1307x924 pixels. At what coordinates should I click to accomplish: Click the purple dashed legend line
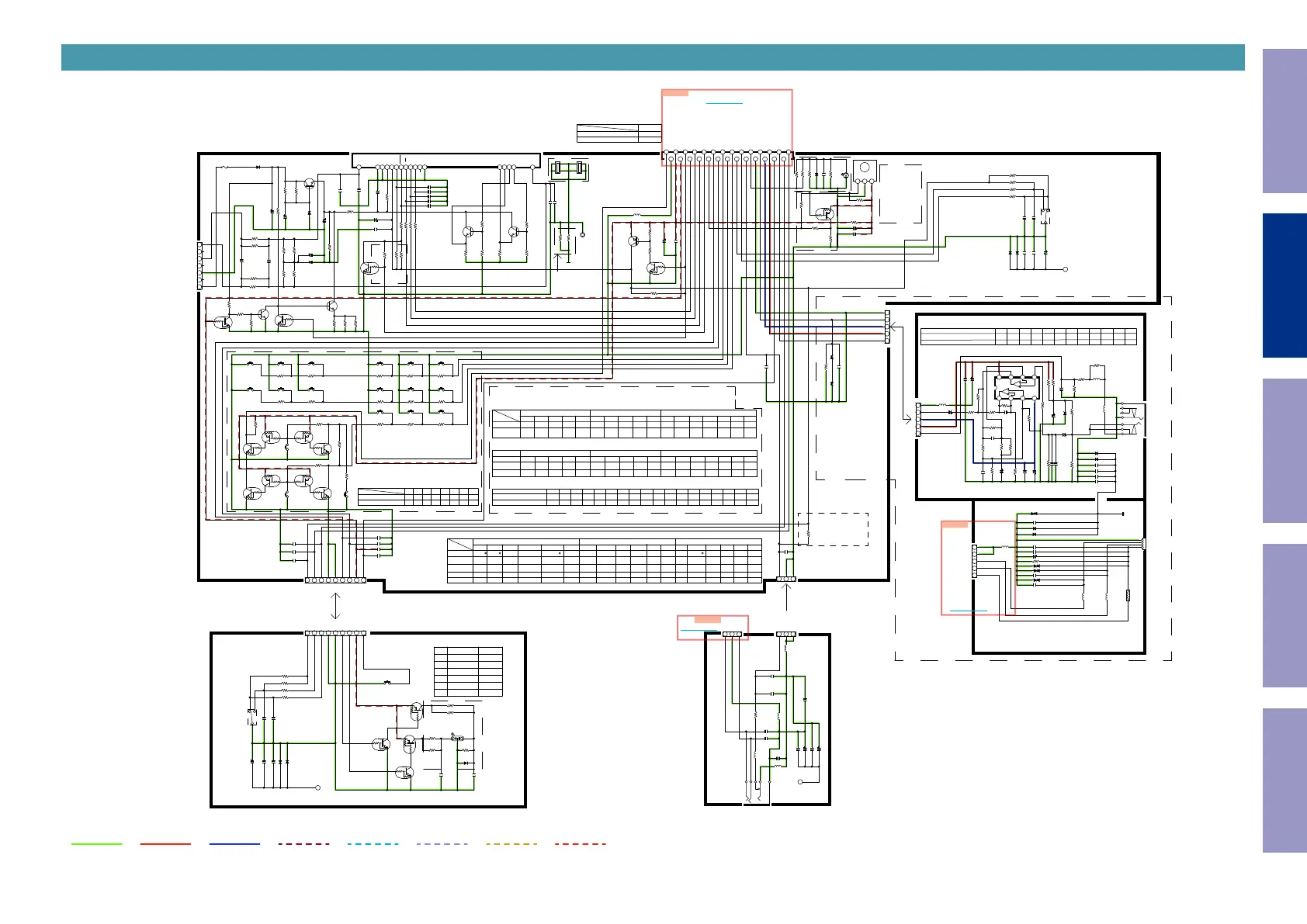[x=442, y=844]
